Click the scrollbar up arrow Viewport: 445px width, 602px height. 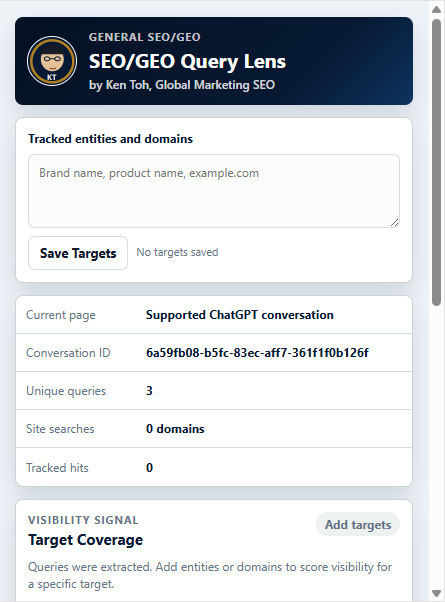click(436, 9)
